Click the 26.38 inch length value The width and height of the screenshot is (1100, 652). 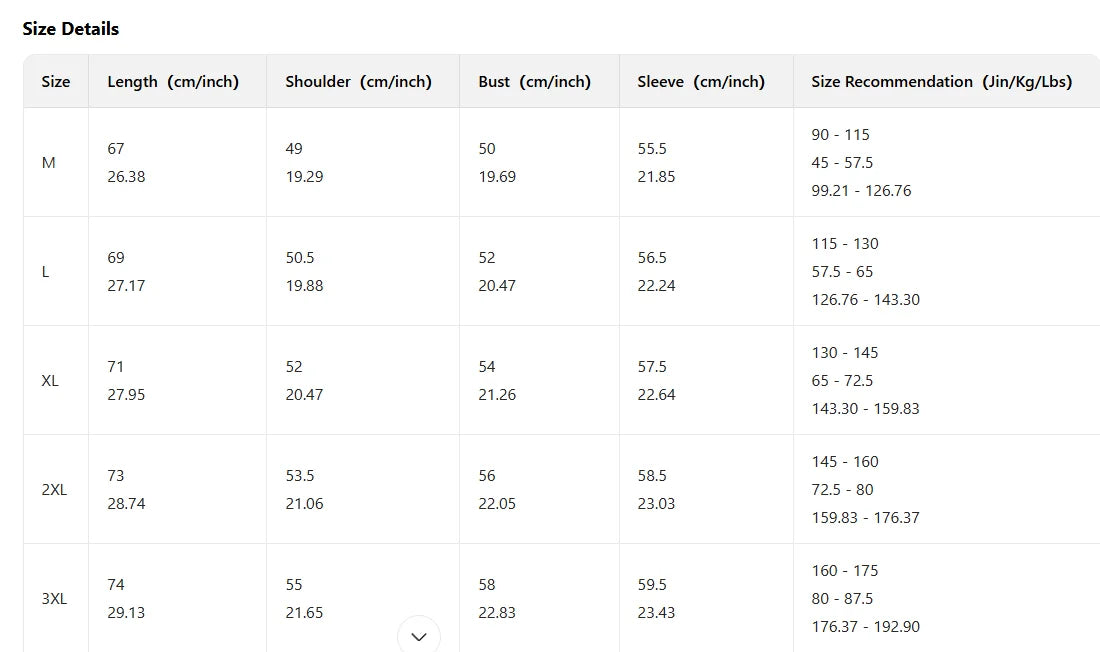(x=126, y=177)
